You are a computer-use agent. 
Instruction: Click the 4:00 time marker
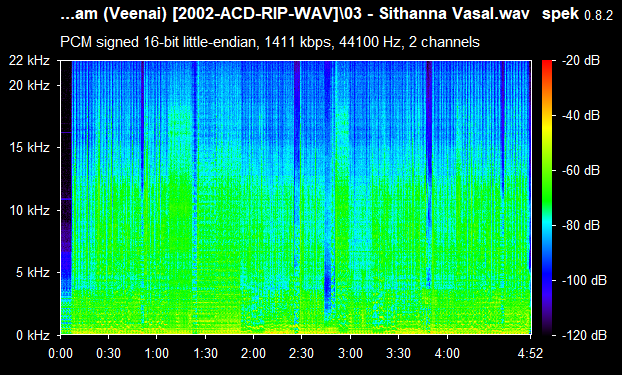tap(447, 353)
